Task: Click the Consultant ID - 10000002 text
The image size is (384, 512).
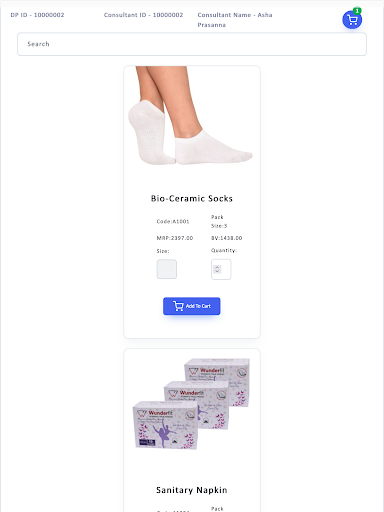Action: pyautogui.click(x=143, y=15)
